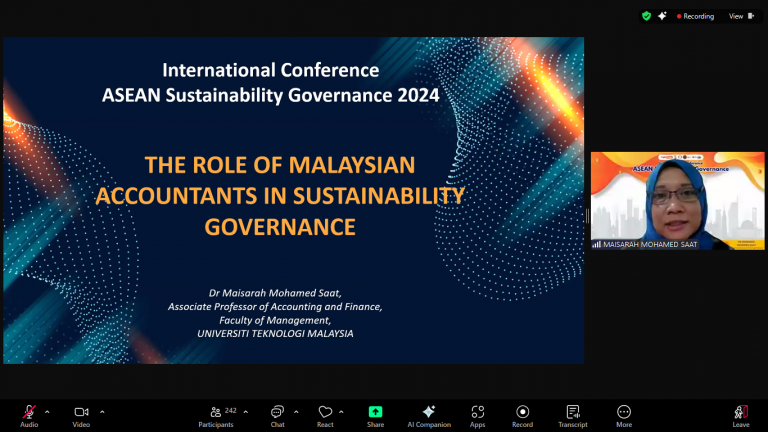Image resolution: width=768 pixels, height=432 pixels.
Task: Expand audio options caret next to Audio
Action: click(47, 412)
